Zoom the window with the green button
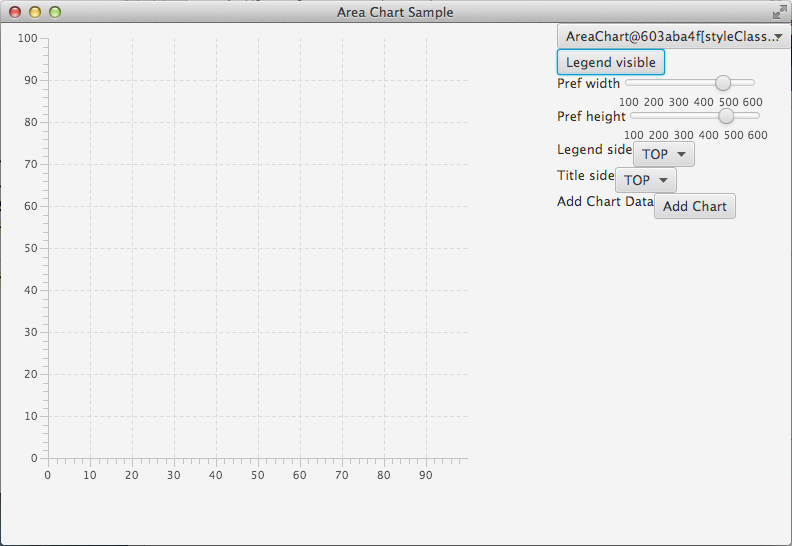792x546 pixels. point(55,12)
